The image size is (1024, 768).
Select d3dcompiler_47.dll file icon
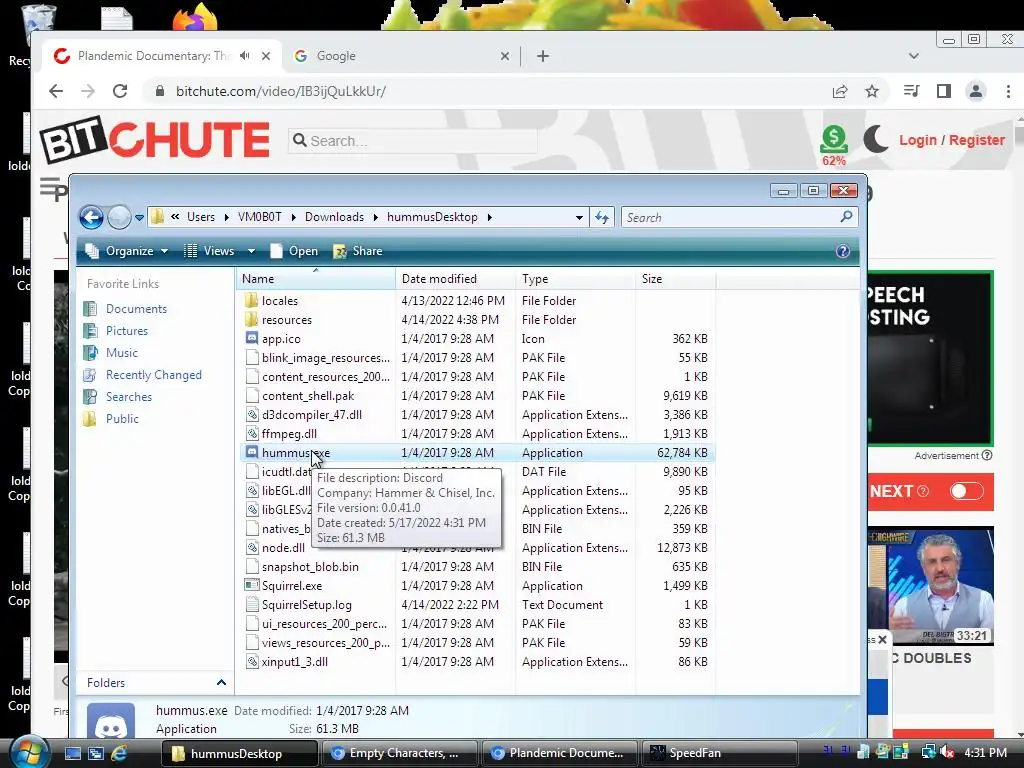pos(251,414)
